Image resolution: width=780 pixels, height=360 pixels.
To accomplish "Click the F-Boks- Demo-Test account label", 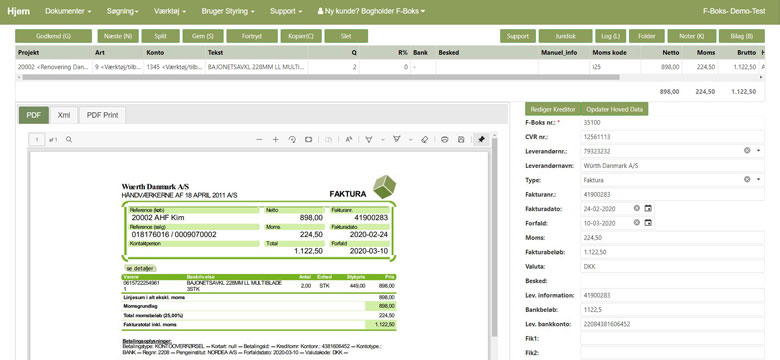I will click(734, 11).
